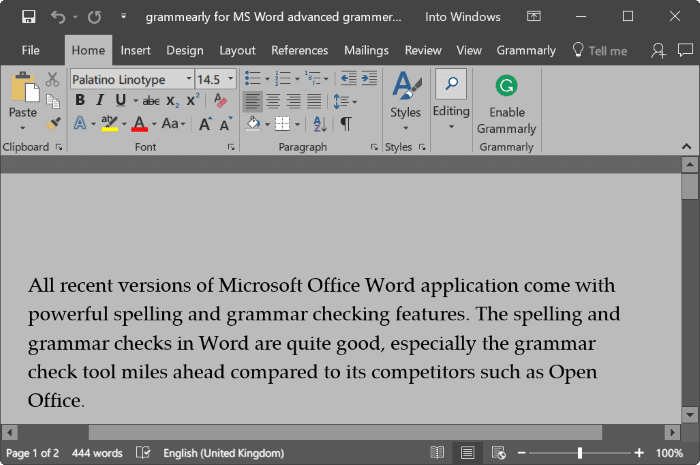Open the Grammarly ribbon tab
The width and height of the screenshot is (700, 465).
point(526,50)
